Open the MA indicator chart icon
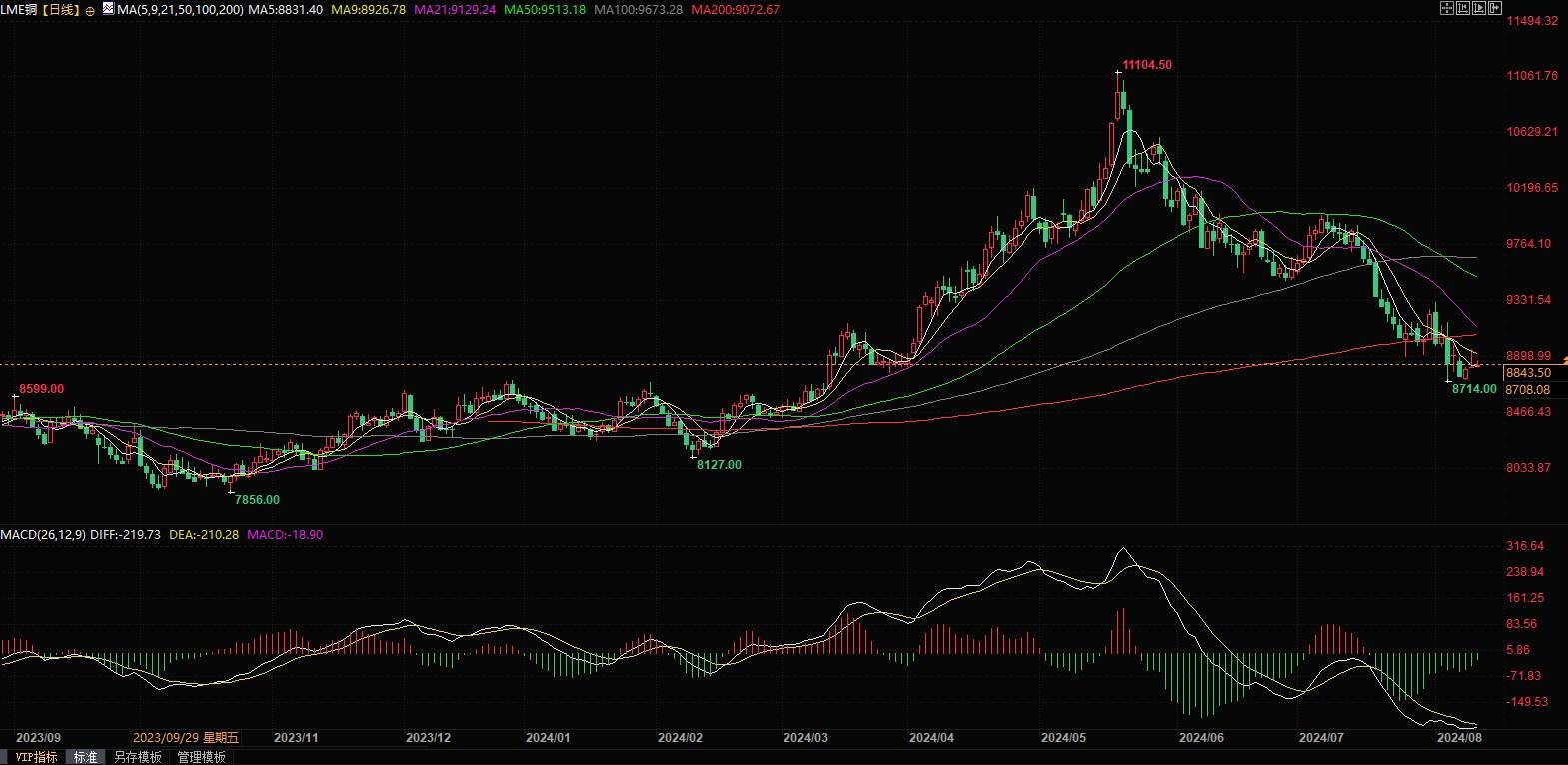Viewport: 1568px width, 765px height. click(108, 8)
